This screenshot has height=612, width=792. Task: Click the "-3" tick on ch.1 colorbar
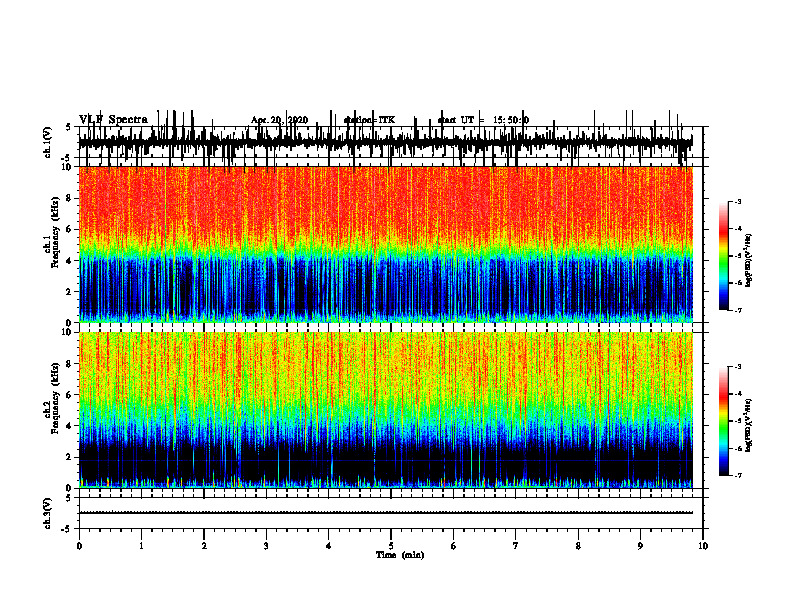coord(737,201)
